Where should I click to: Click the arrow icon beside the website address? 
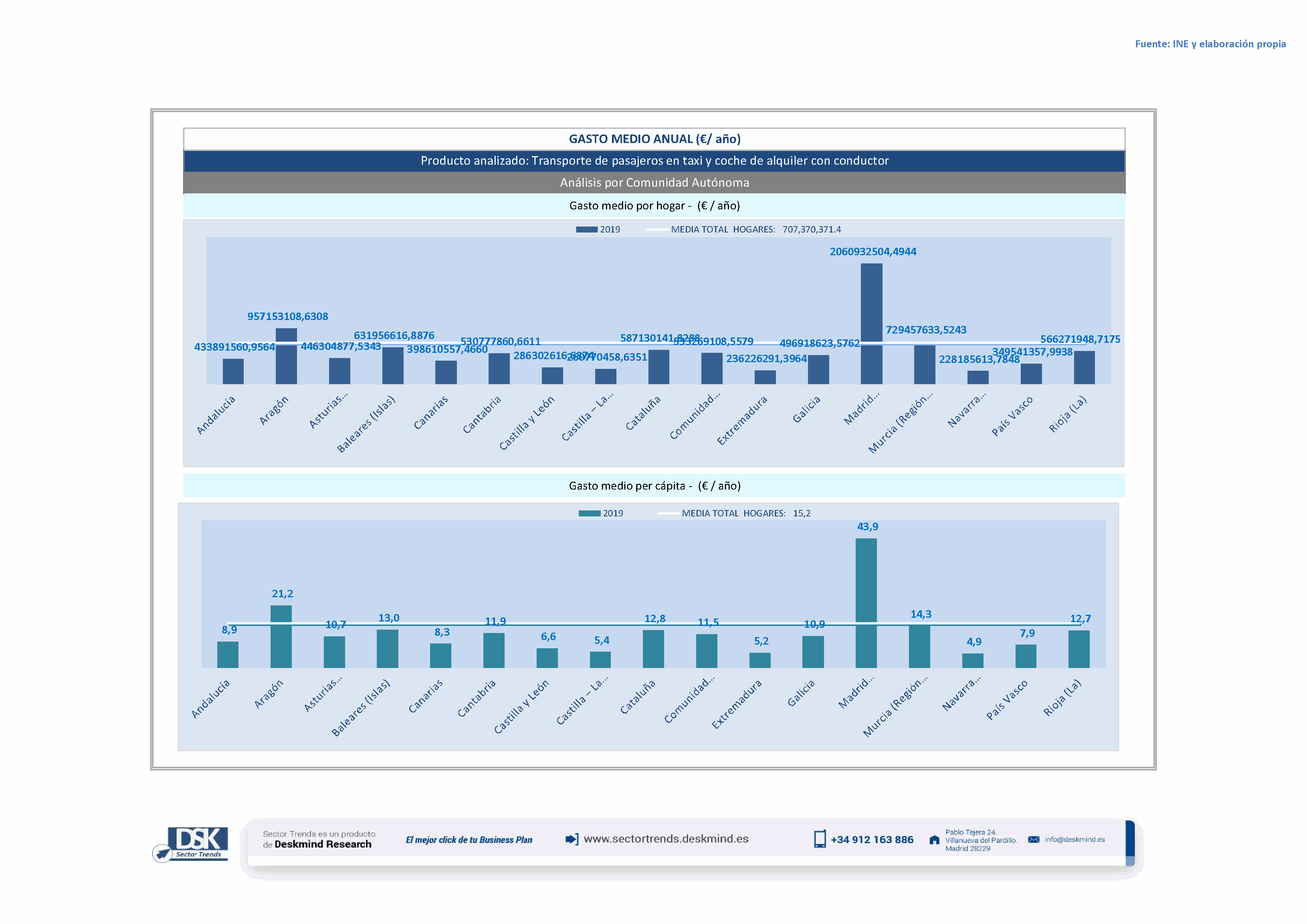point(572,839)
